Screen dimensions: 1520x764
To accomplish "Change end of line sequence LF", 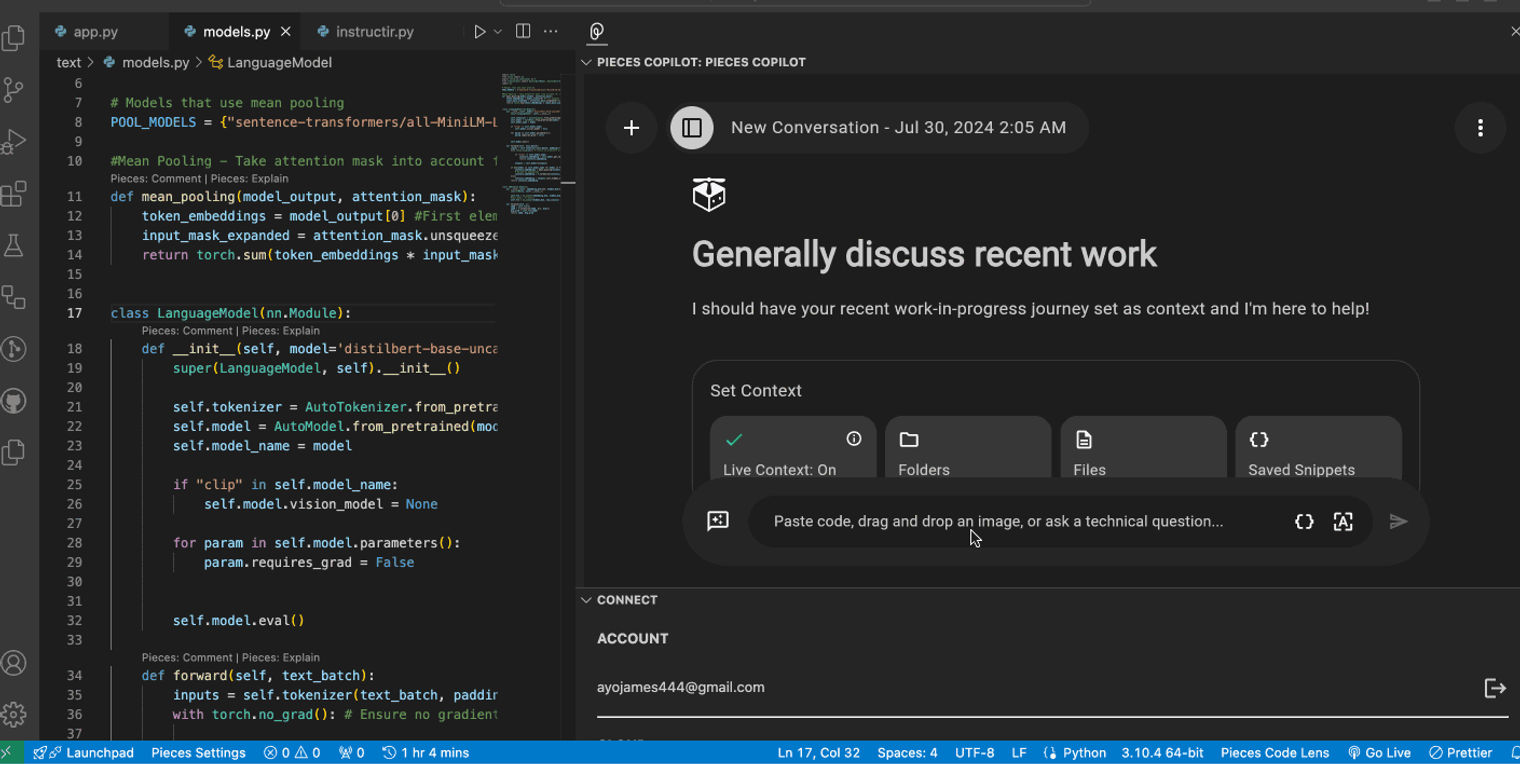I will click(1019, 753).
